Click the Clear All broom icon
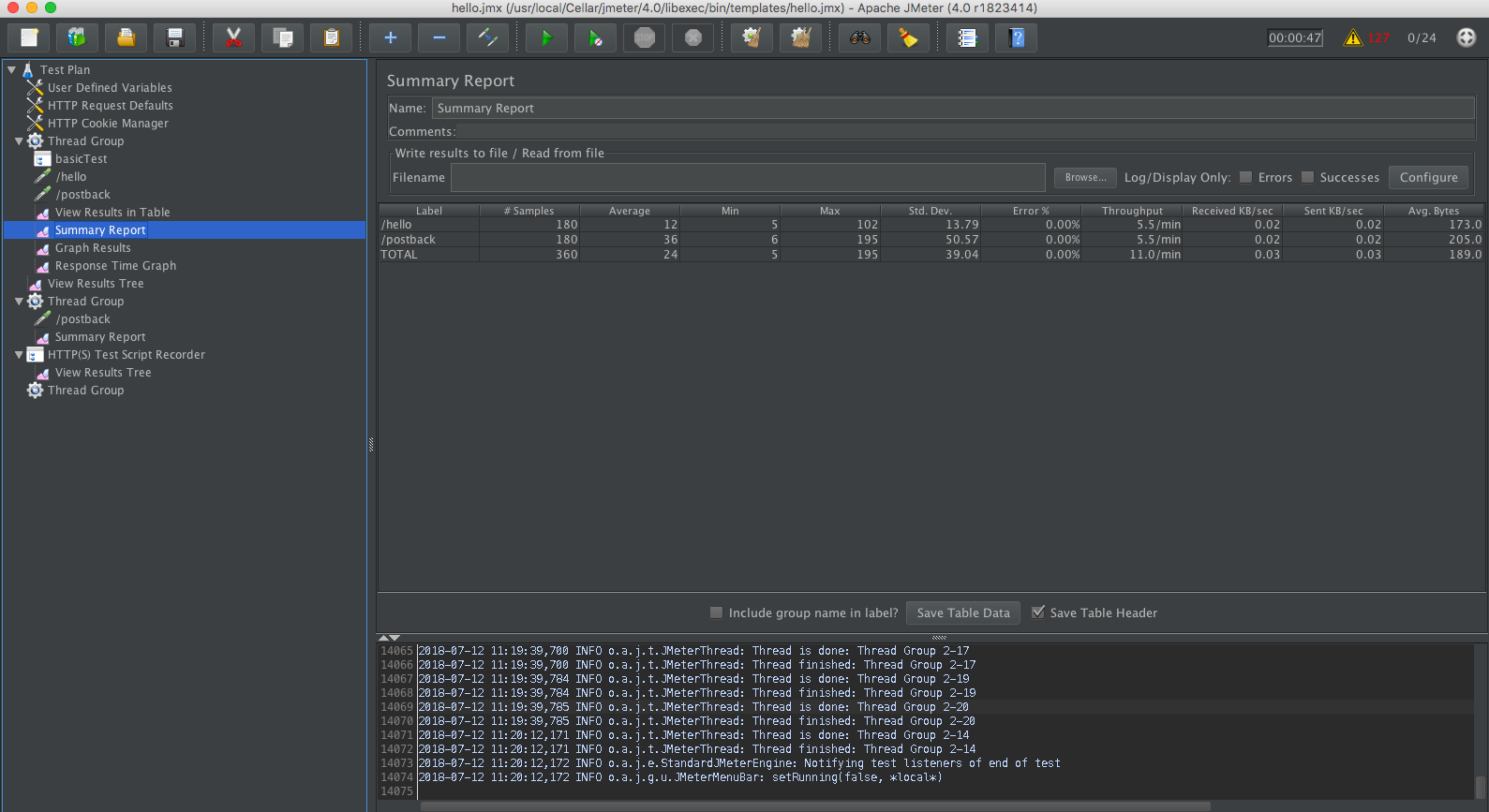 (800, 37)
